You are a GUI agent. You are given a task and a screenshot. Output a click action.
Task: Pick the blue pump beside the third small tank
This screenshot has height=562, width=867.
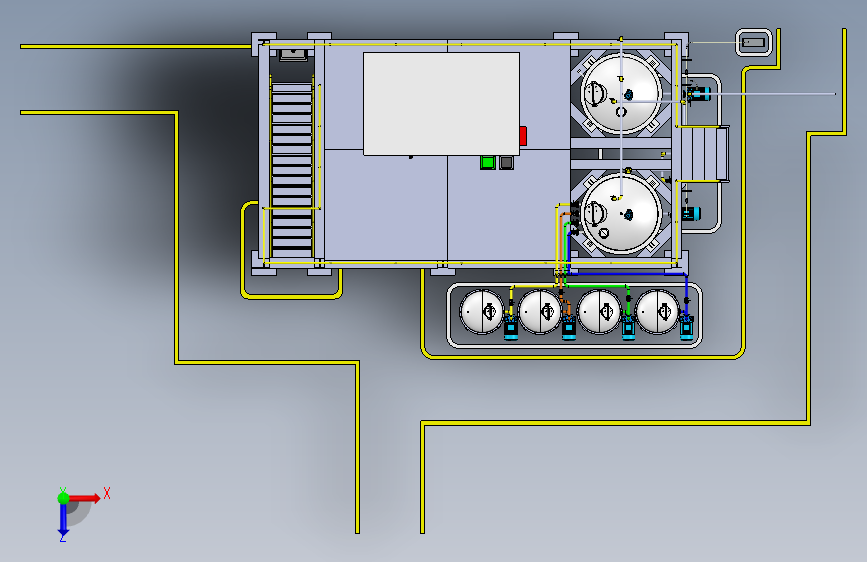[x=628, y=327]
